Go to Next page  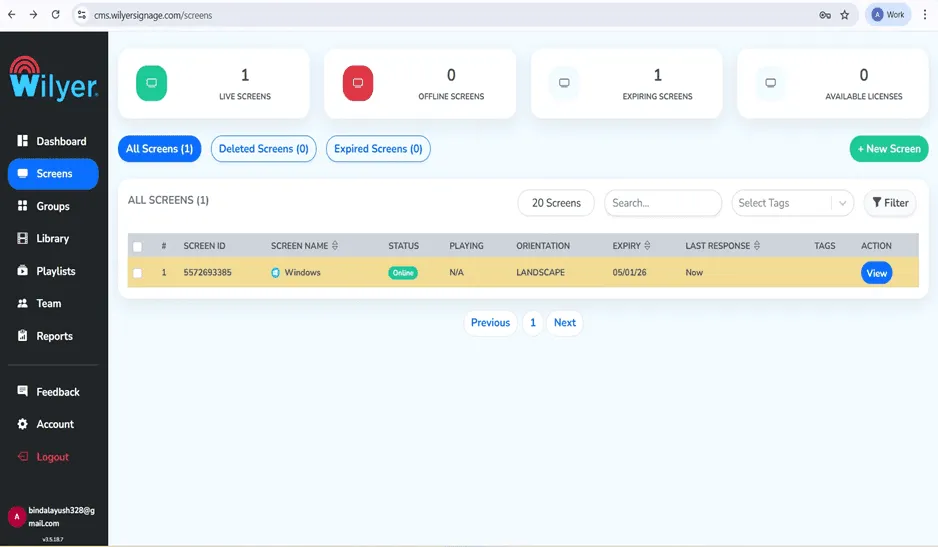(x=565, y=323)
